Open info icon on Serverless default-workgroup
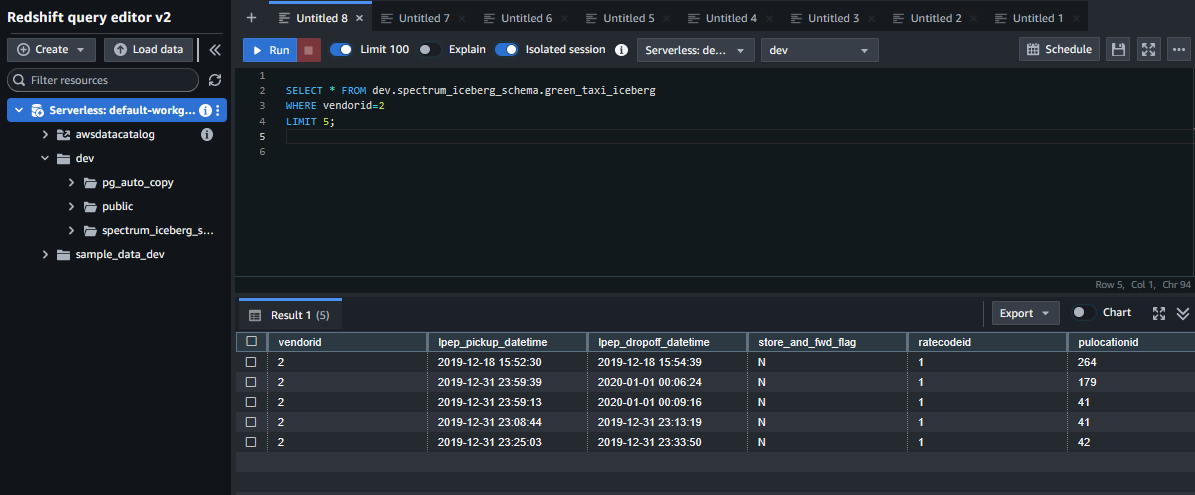The image size is (1195, 495). coord(205,110)
